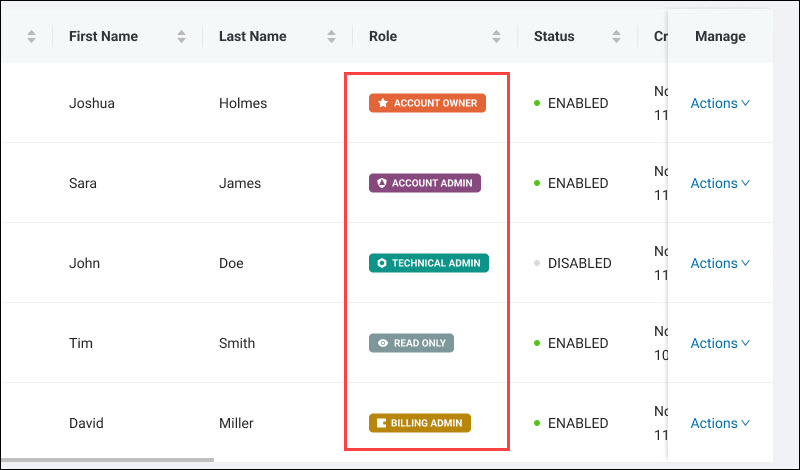
Task: Expand Actions menu for John Doe
Action: 720,263
